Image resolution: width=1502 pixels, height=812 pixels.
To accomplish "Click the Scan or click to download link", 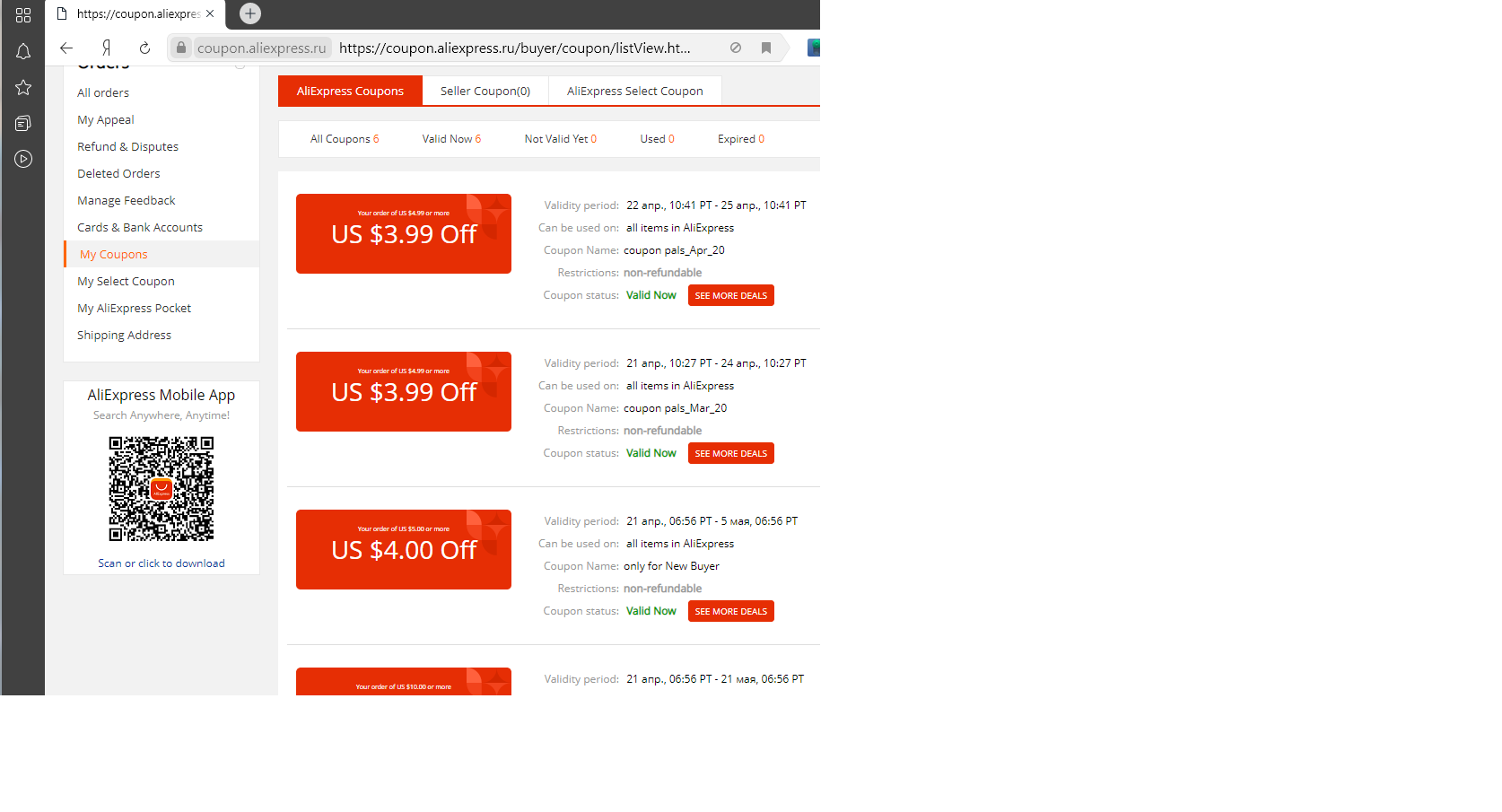I will coord(162,563).
